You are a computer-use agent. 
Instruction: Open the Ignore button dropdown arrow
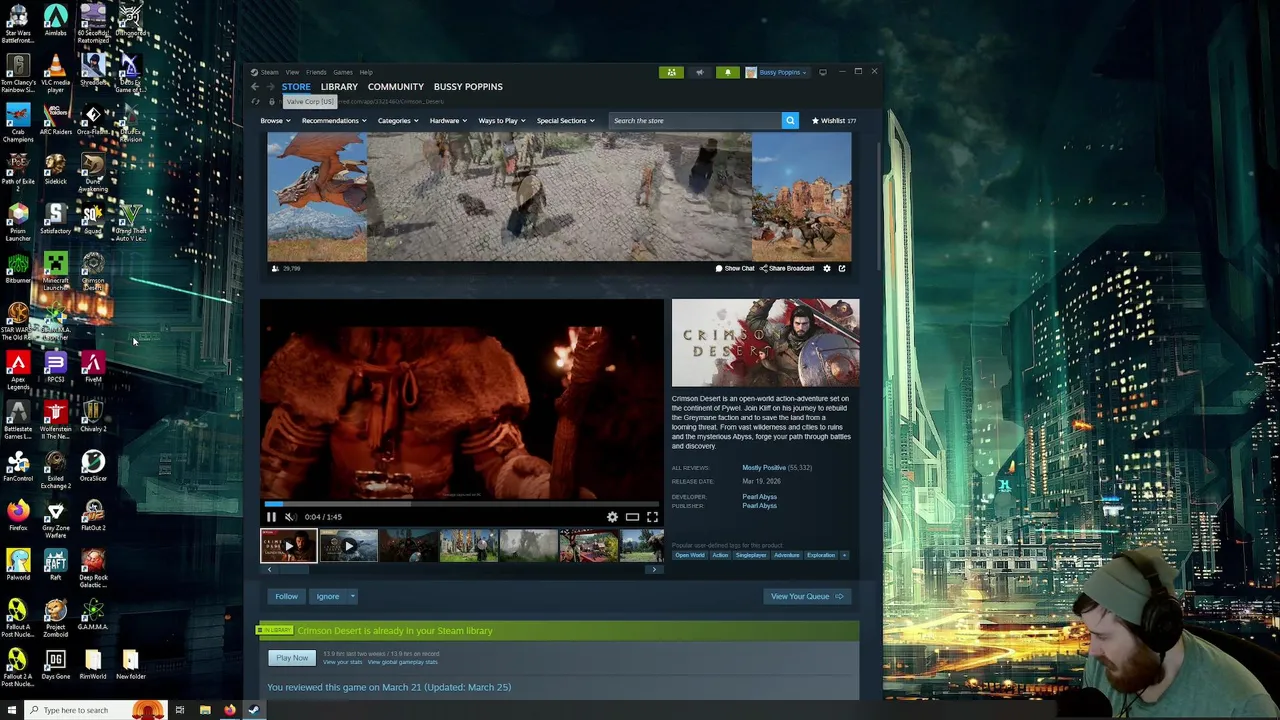click(x=352, y=597)
